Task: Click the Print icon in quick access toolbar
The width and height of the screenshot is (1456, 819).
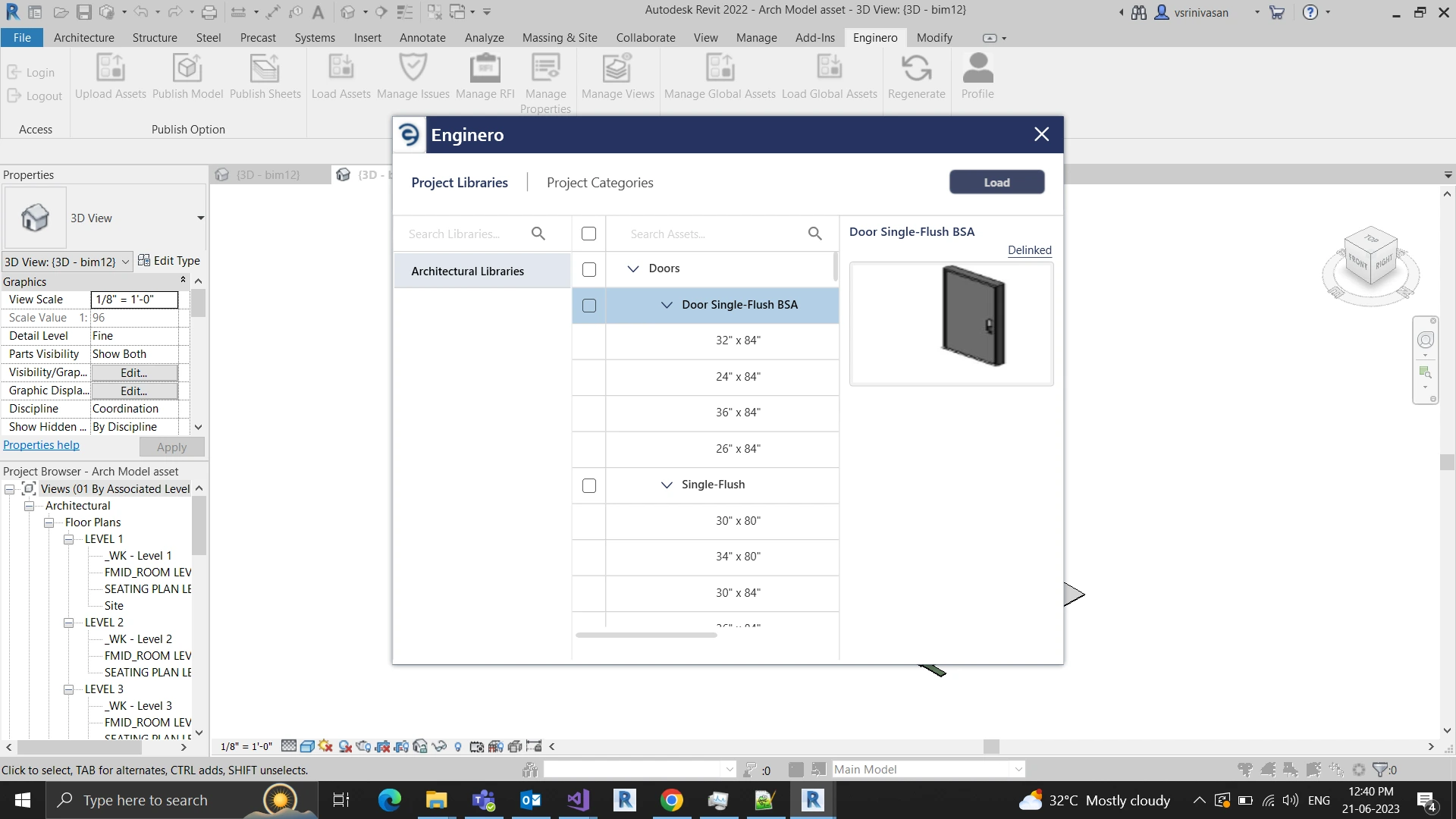Action: coord(209,12)
